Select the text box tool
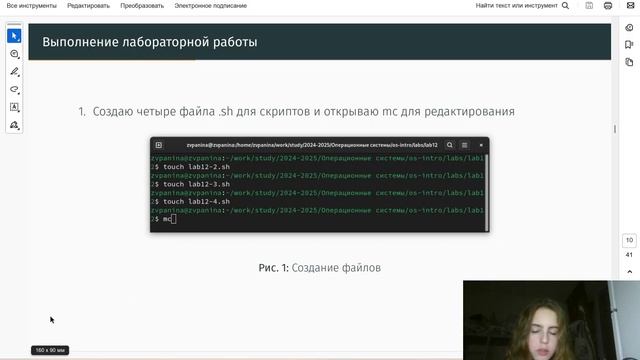Viewport: 640px width, 360px height. 14,107
